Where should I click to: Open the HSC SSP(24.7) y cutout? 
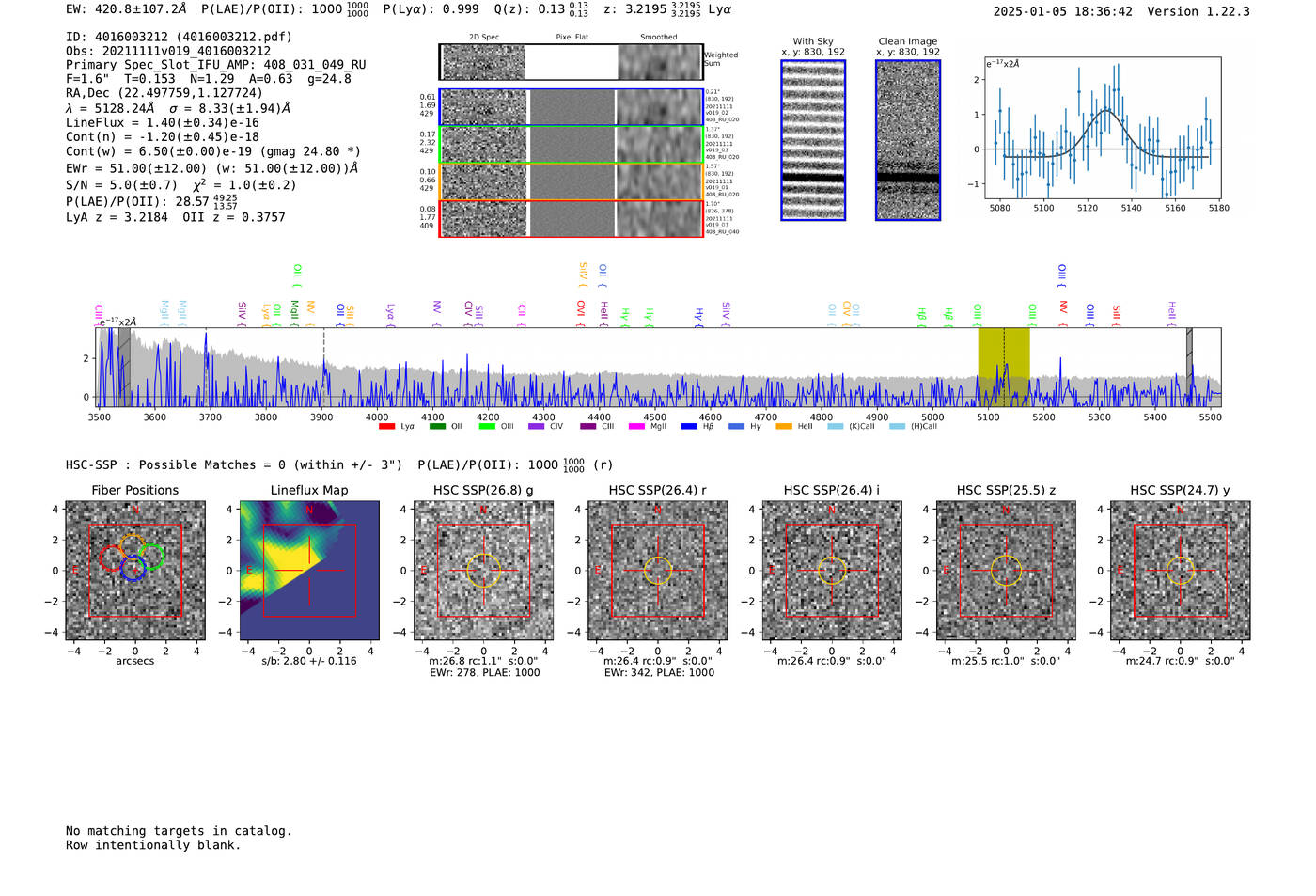(x=1181, y=570)
